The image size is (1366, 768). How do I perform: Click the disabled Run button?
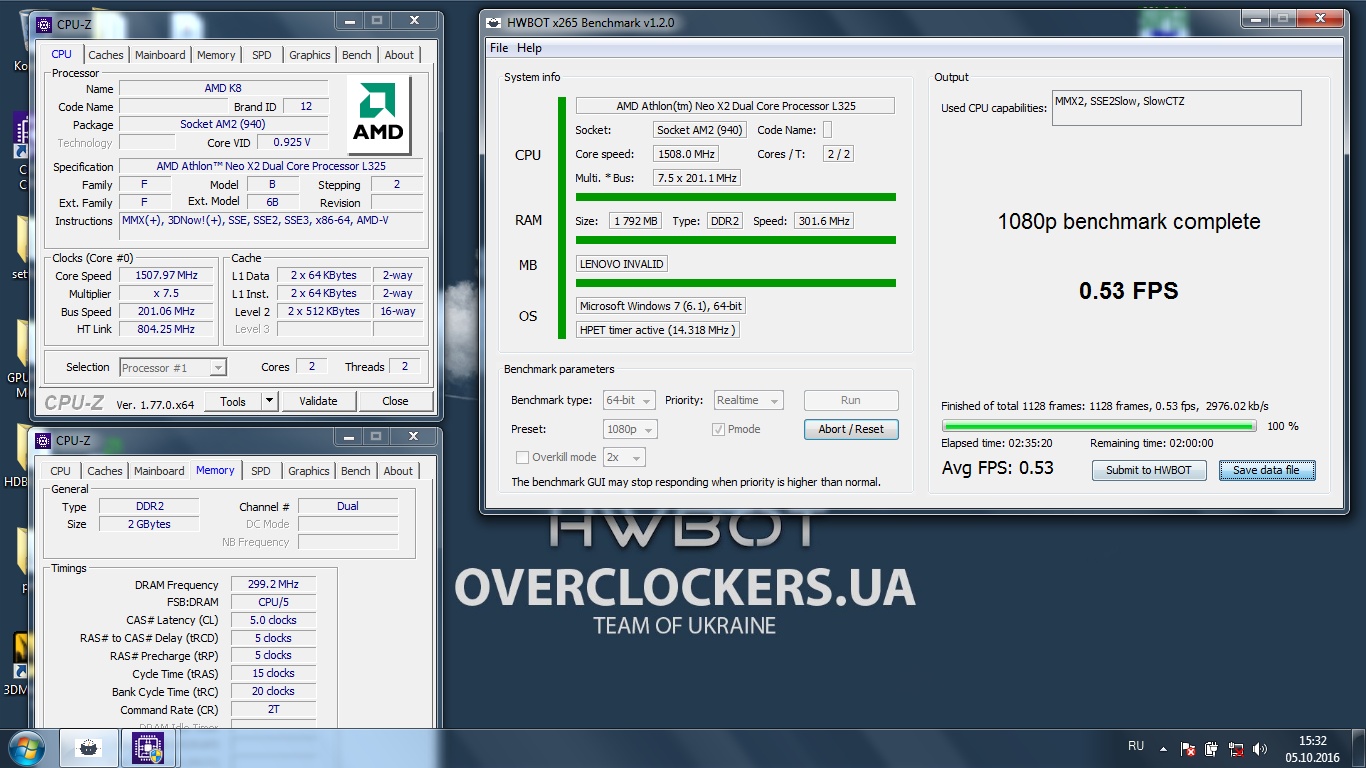point(851,400)
